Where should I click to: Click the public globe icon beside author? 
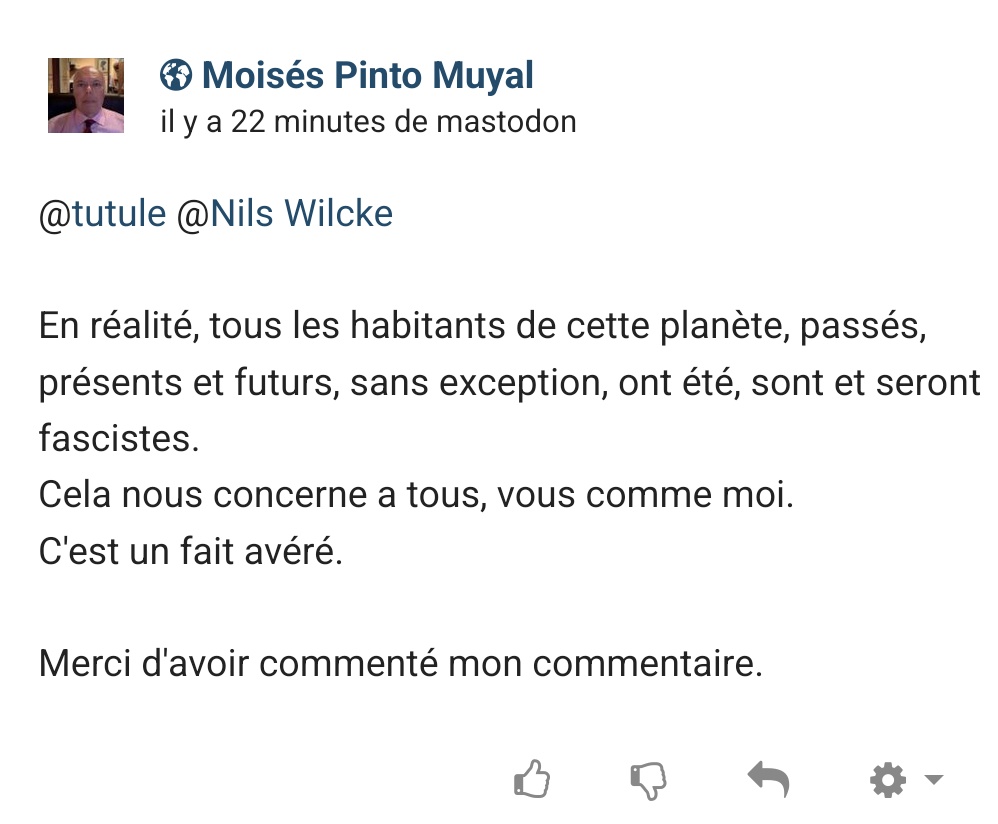pyautogui.click(x=176, y=75)
